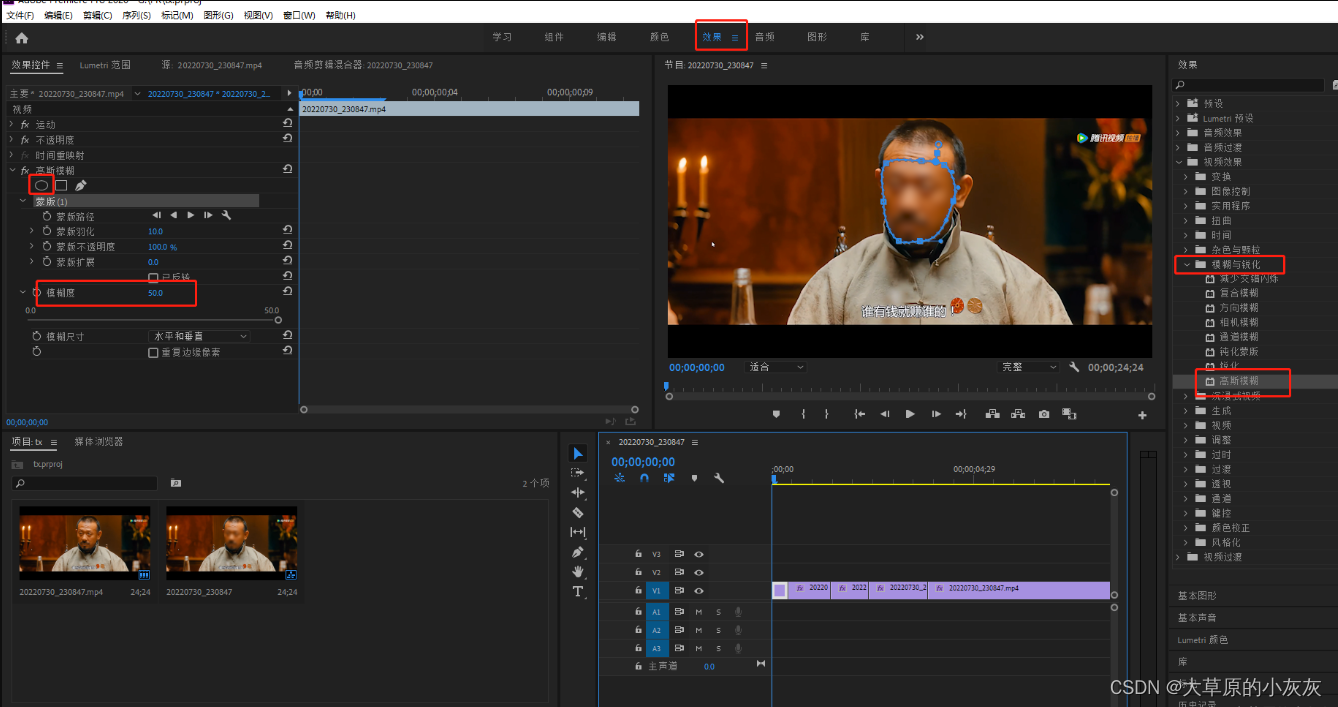Expand the 预设 effects folder
Screen dimensions: 1338x707
pyautogui.click(x=1178, y=103)
